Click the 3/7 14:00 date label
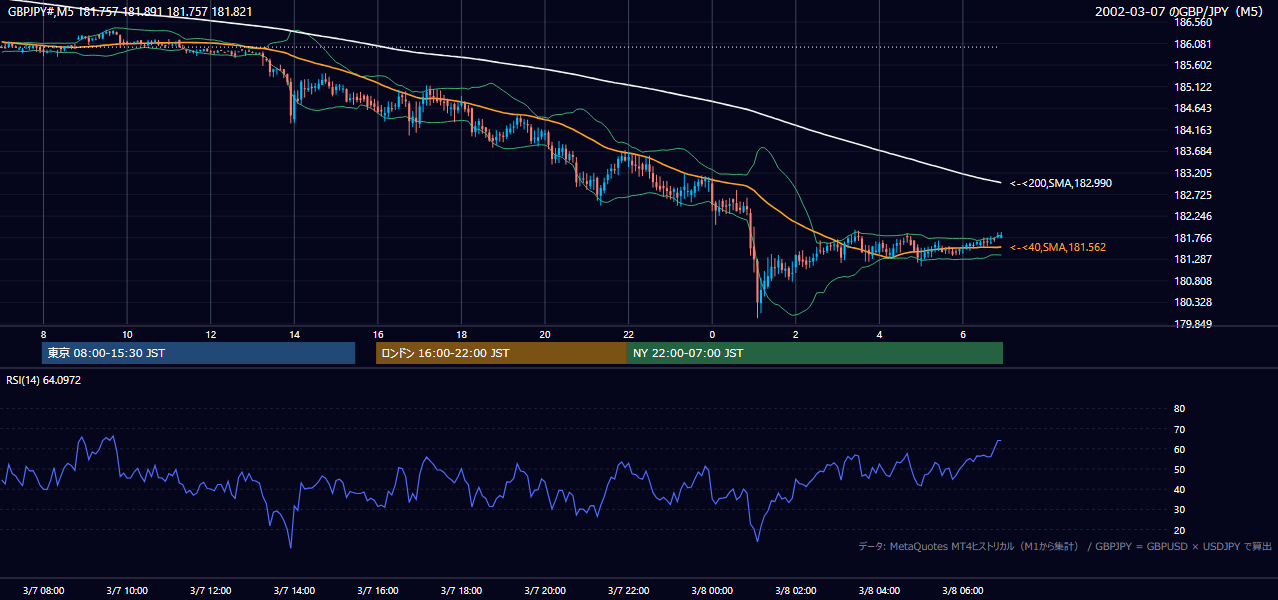 [x=294, y=591]
